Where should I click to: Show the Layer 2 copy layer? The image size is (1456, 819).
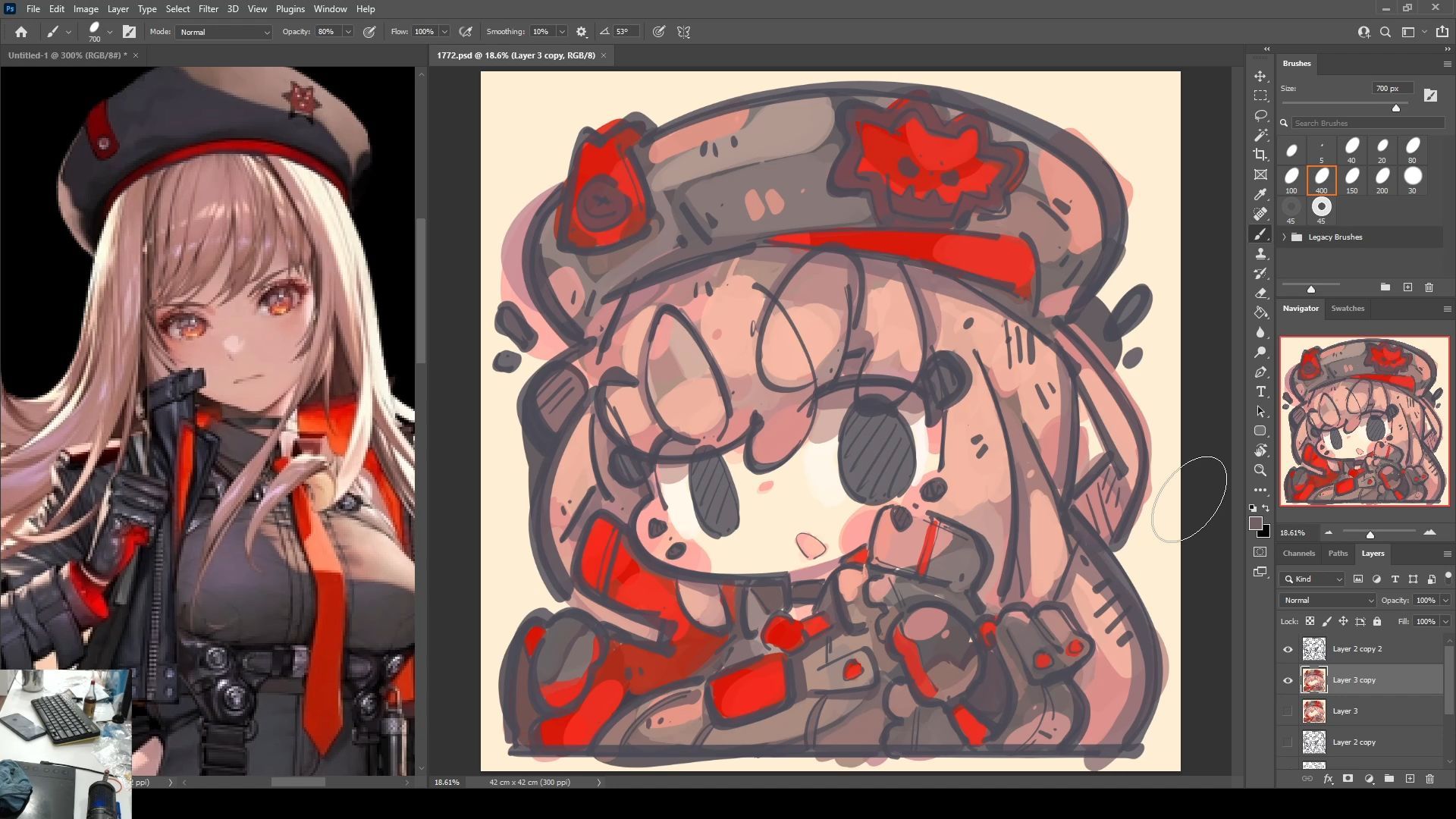pos(1288,742)
